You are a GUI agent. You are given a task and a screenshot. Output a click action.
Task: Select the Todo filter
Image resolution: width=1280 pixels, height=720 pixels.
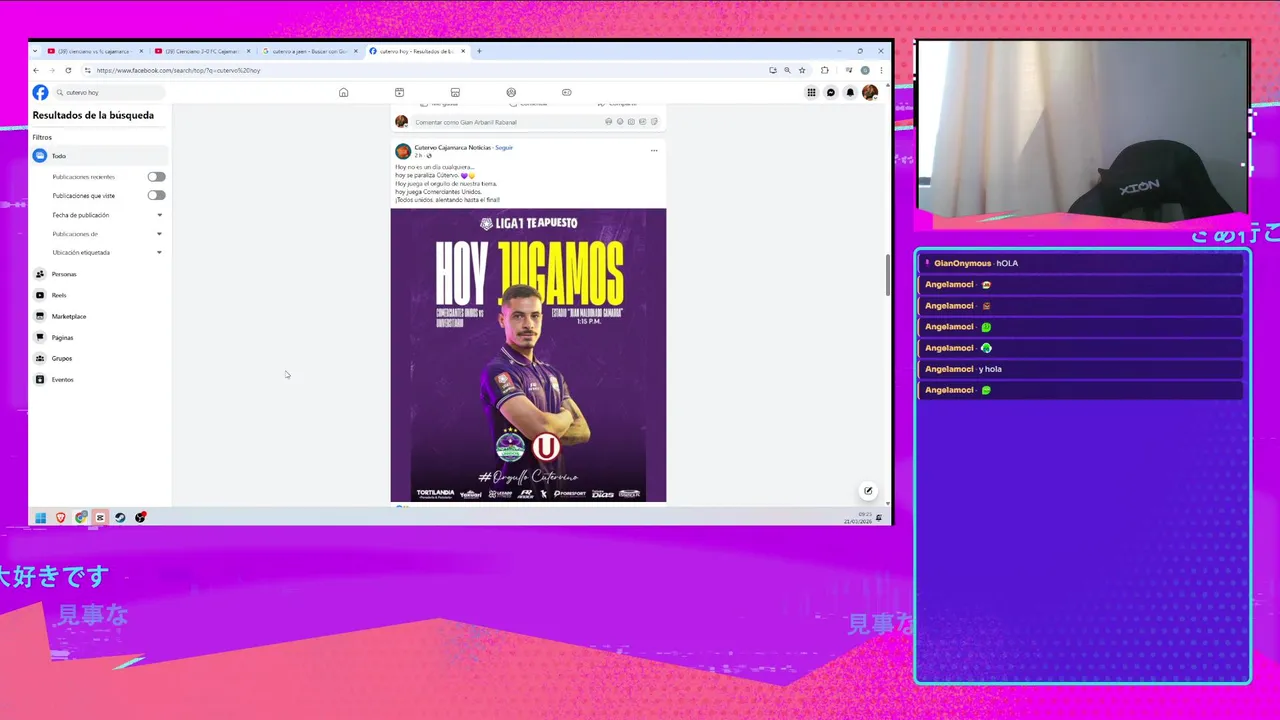pos(99,156)
